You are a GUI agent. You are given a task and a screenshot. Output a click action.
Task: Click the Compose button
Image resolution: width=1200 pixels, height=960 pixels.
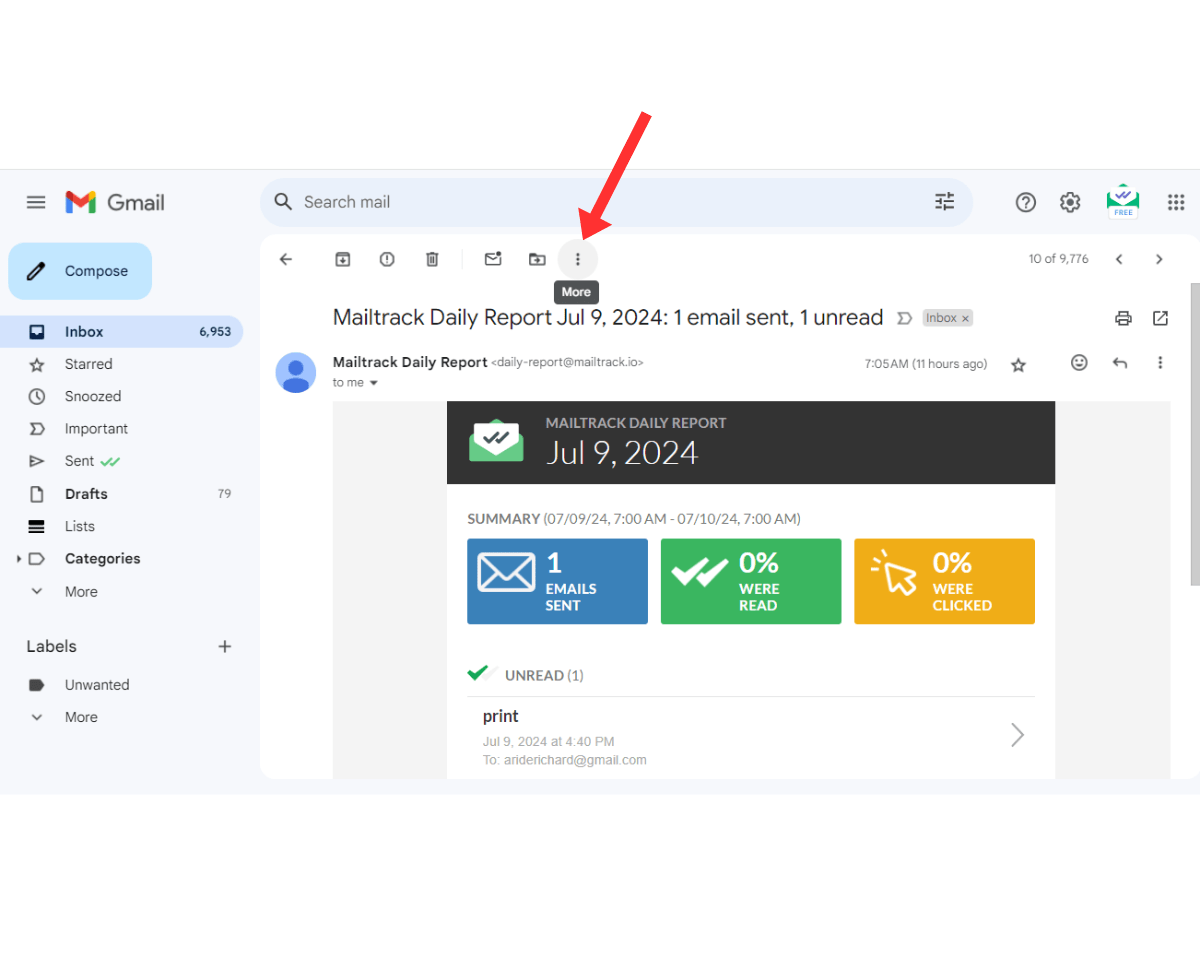(x=80, y=271)
